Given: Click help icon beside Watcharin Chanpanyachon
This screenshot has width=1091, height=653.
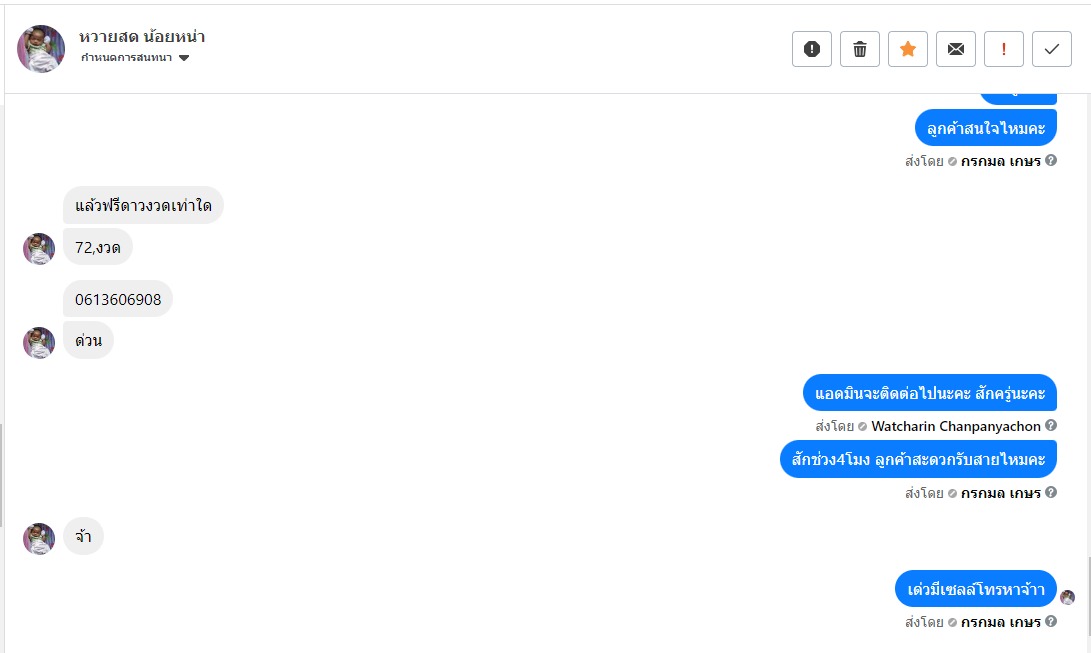Looking at the screenshot, I should [1051, 426].
